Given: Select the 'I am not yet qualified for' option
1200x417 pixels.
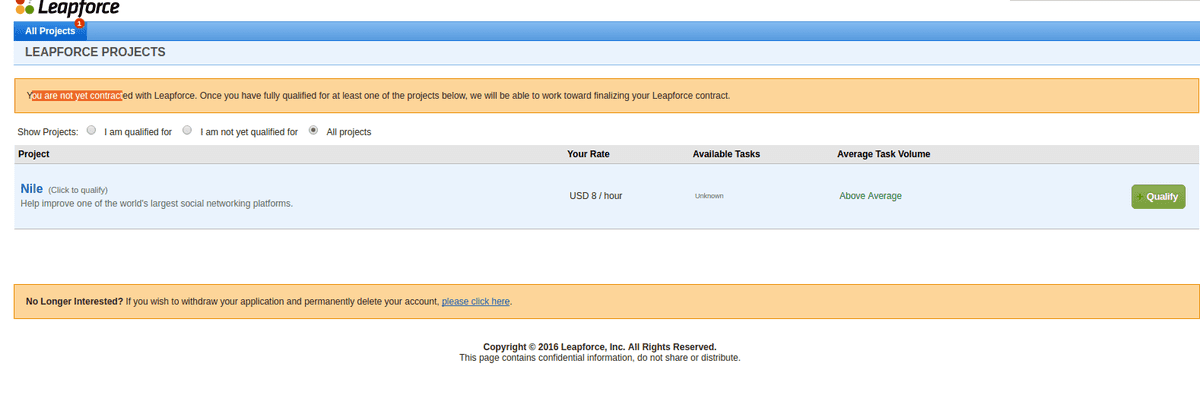Looking at the screenshot, I should coord(187,131).
